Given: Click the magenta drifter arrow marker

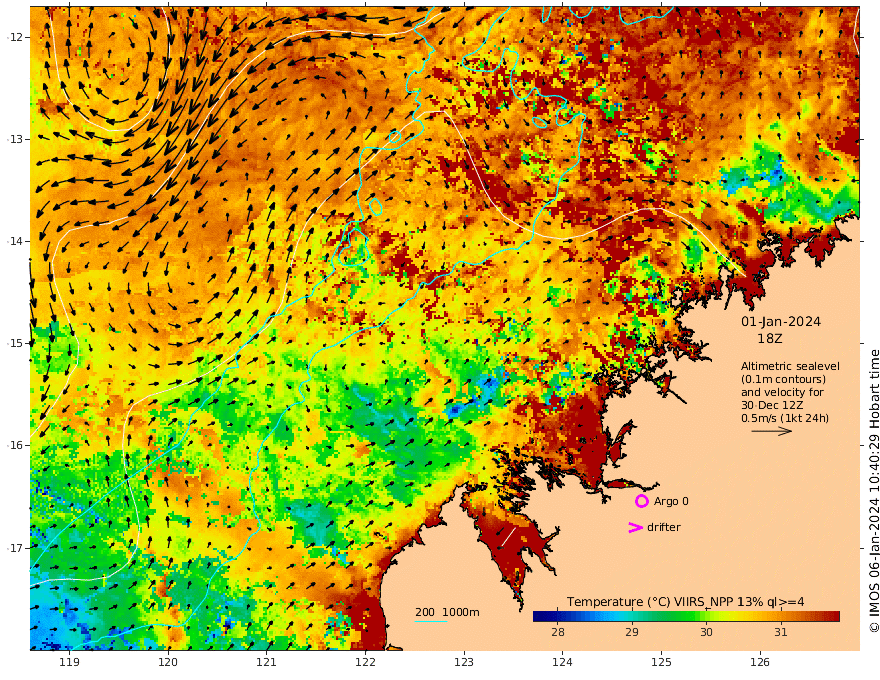Looking at the screenshot, I should point(635,527).
